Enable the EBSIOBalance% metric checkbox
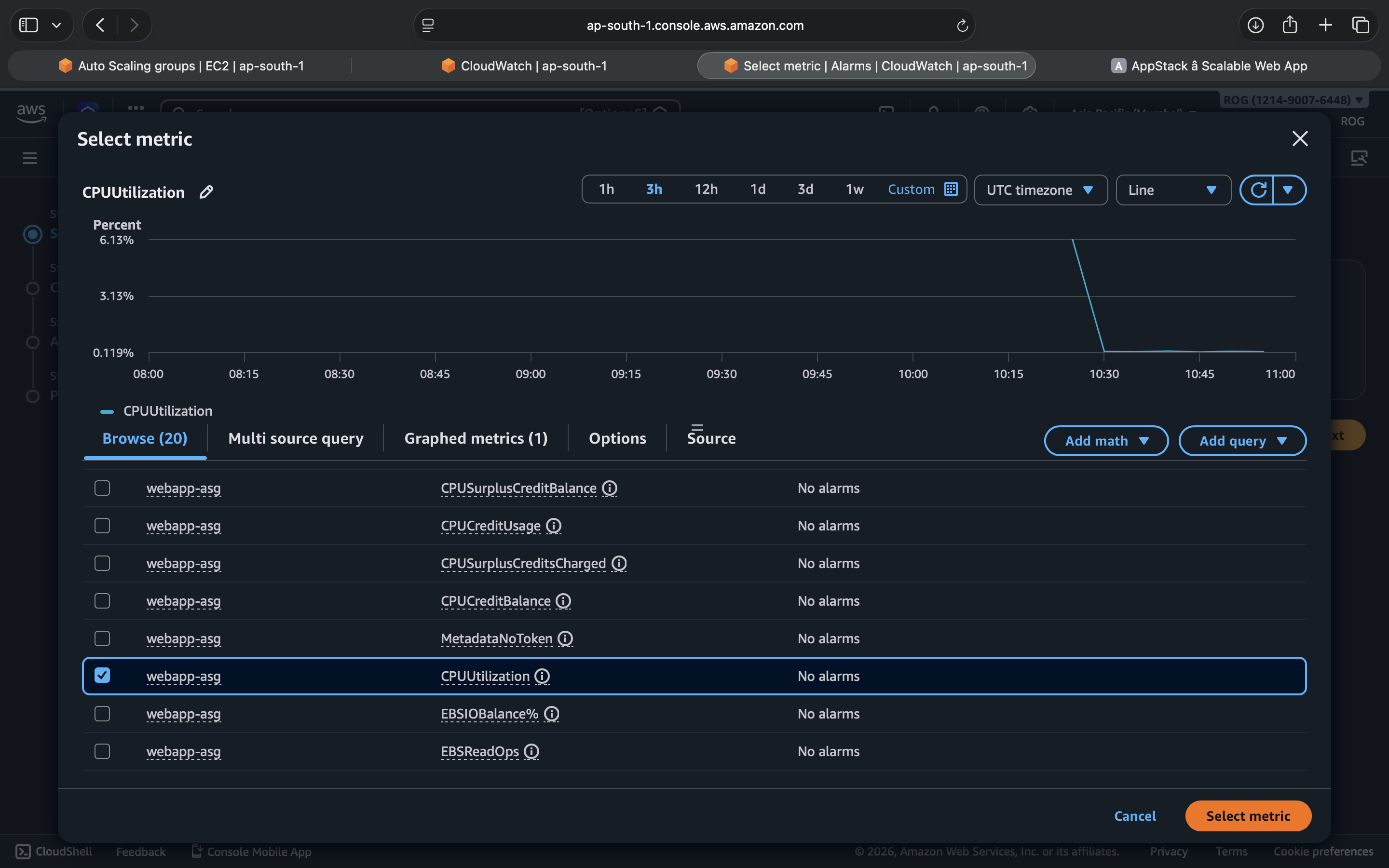Screen dimensions: 1389x868 click(x=102, y=714)
